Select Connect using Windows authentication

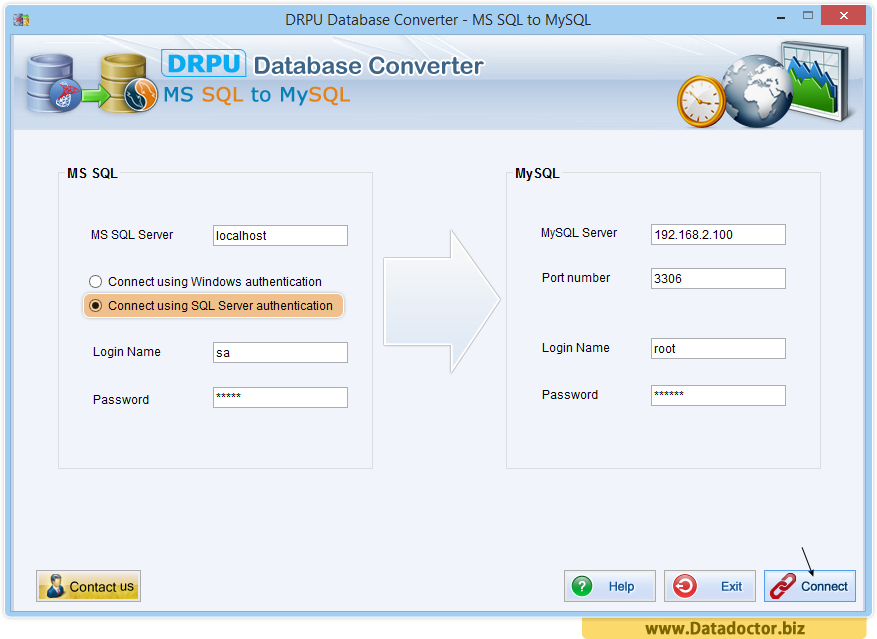point(205,281)
